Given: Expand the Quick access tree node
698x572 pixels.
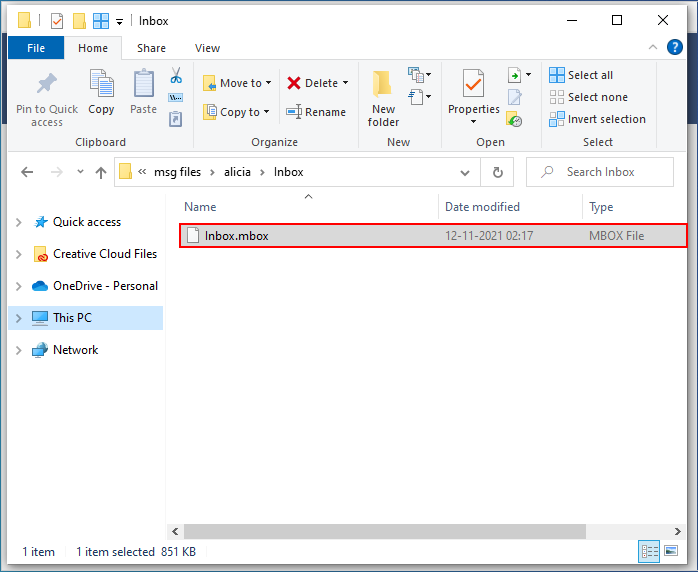Looking at the screenshot, I should pos(18,222).
